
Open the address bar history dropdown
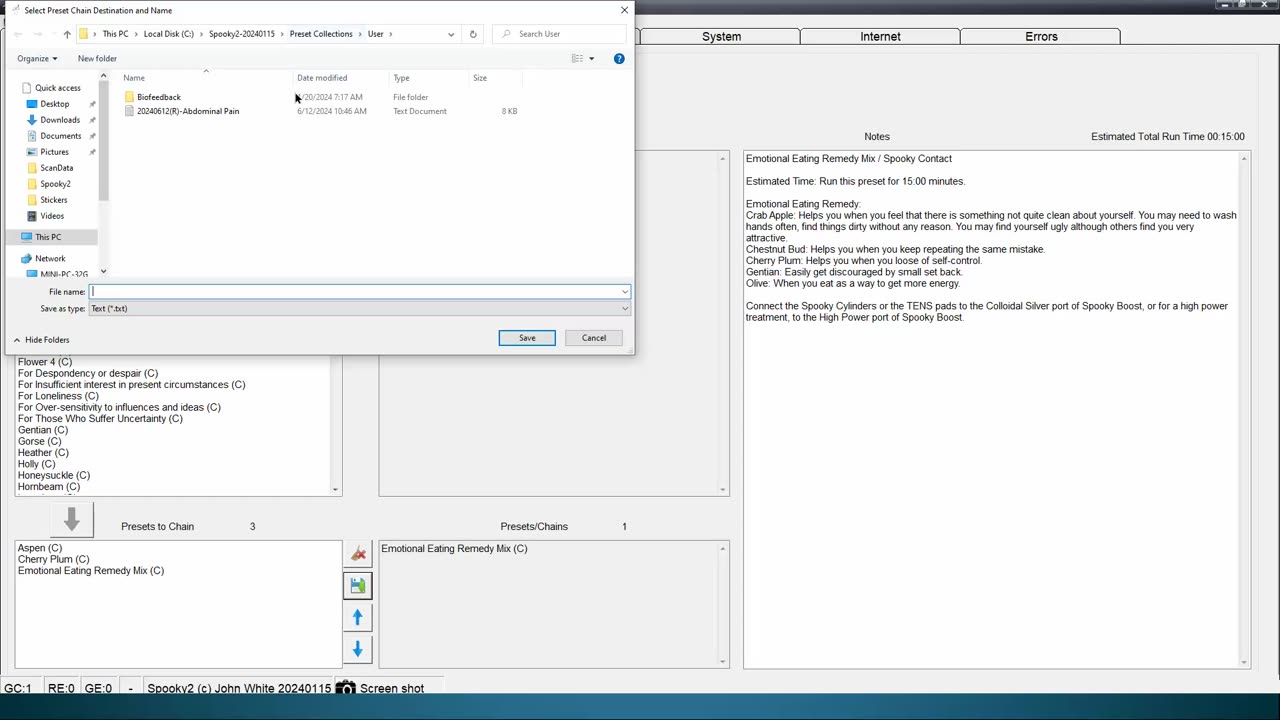[451, 34]
